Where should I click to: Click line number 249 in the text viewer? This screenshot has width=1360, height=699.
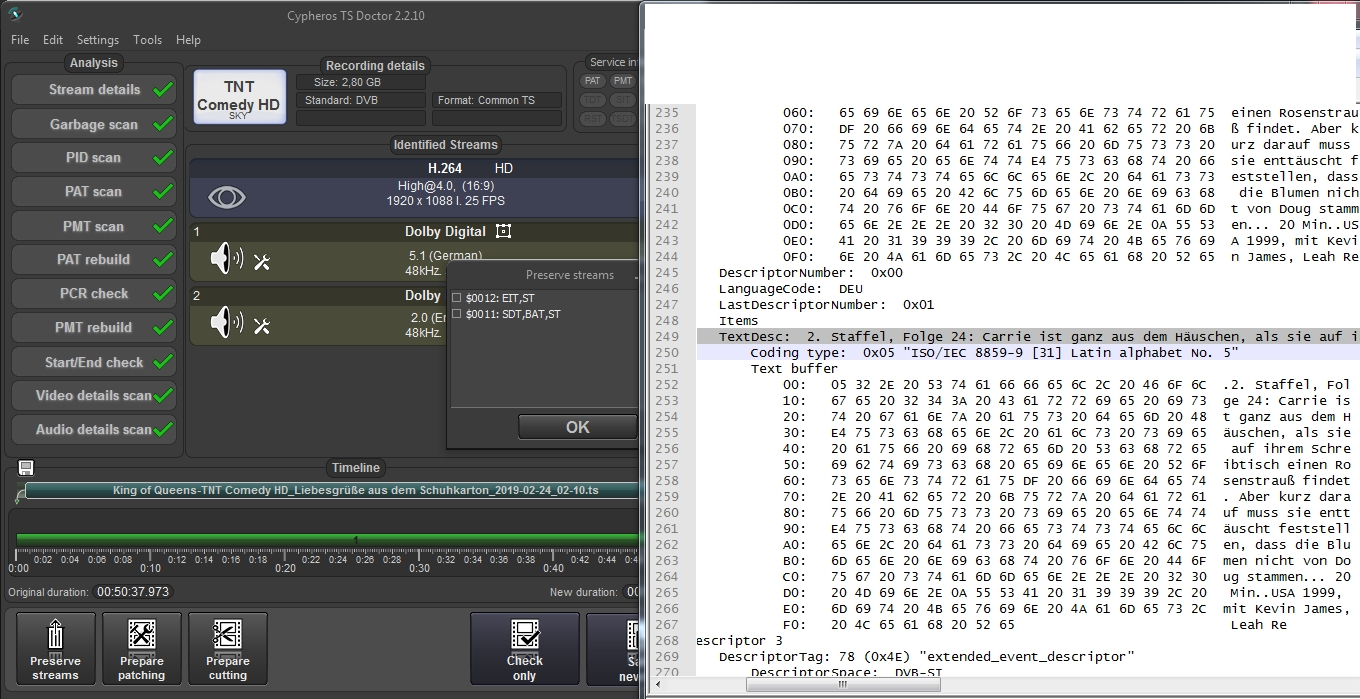pyautogui.click(x=667, y=337)
